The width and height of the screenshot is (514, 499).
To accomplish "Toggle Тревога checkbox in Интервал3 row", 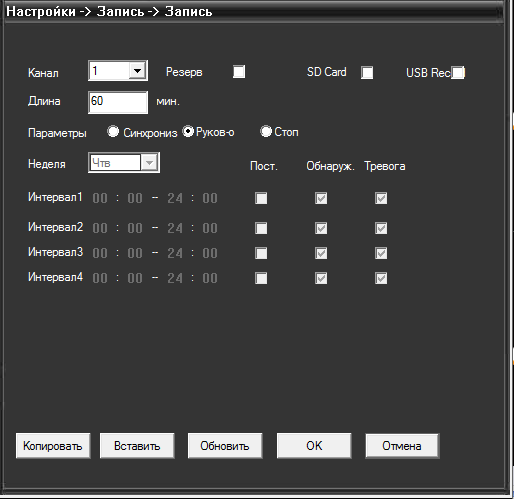I will 381,253.
